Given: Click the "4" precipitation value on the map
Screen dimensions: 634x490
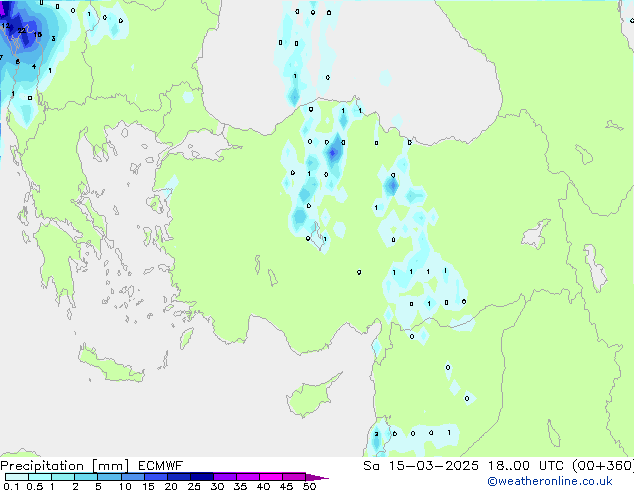Looking at the screenshot, I should point(34,66).
